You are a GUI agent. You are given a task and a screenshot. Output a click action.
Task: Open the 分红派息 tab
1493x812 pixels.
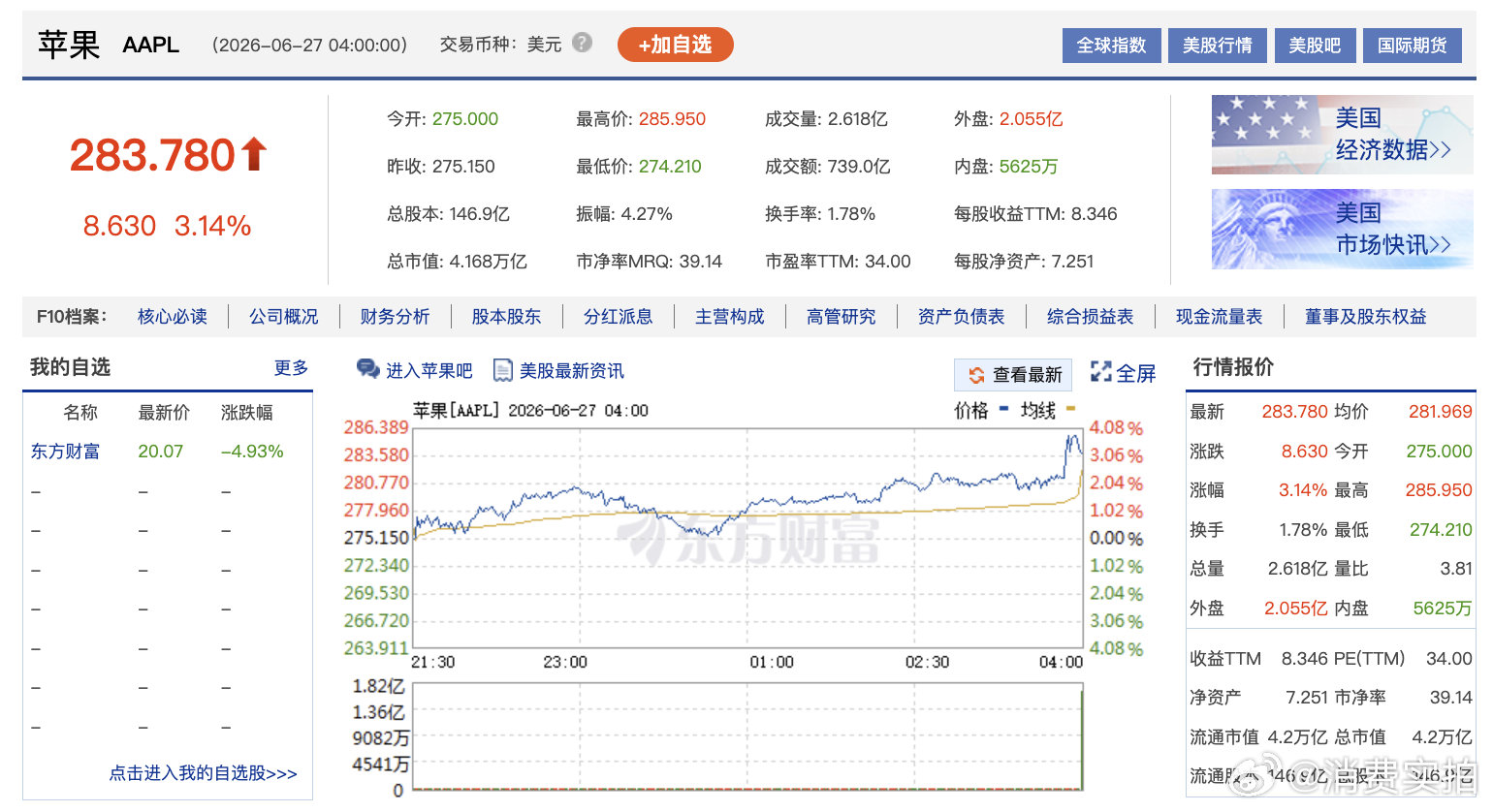click(618, 317)
